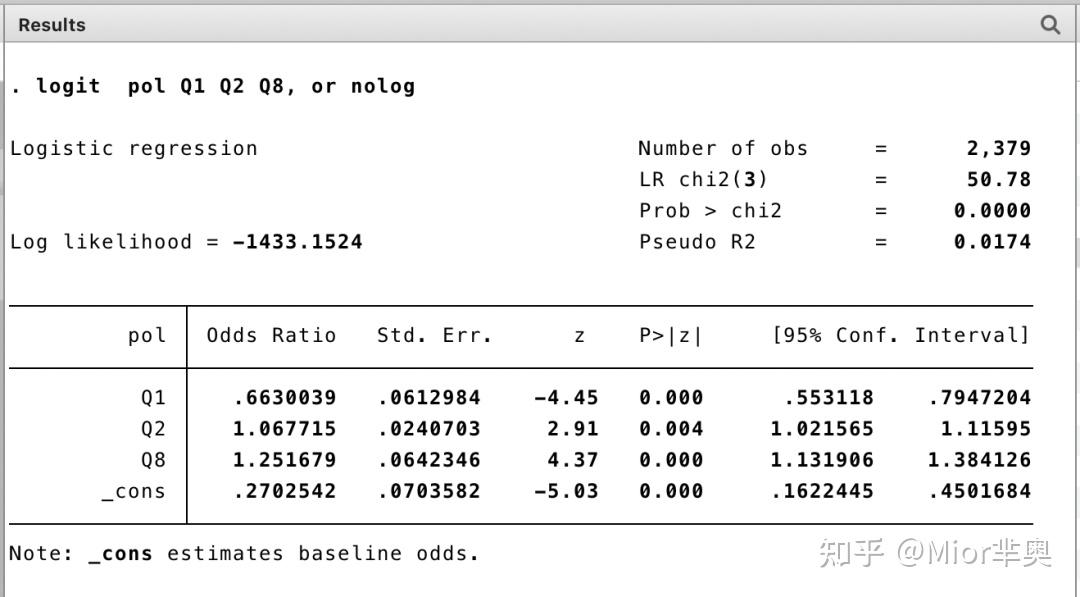
Task: Click the pol dependent variable label
Action: (146, 335)
